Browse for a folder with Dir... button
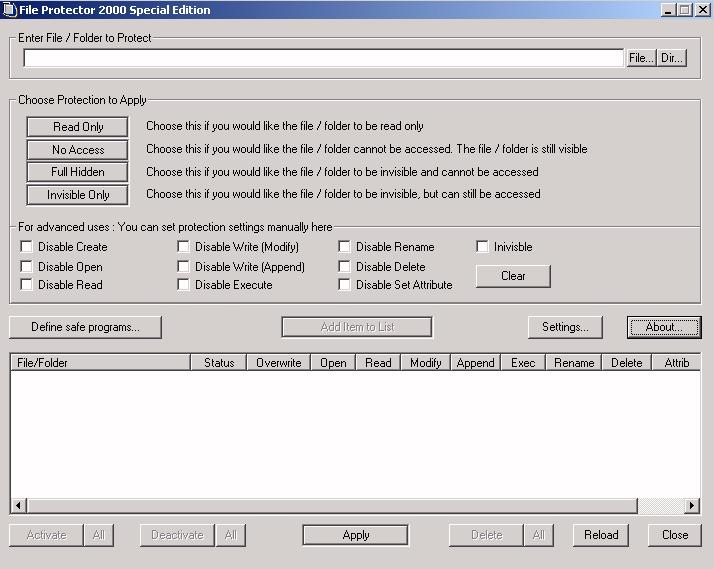Image resolution: width=714 pixels, height=569 pixels. coord(672,58)
